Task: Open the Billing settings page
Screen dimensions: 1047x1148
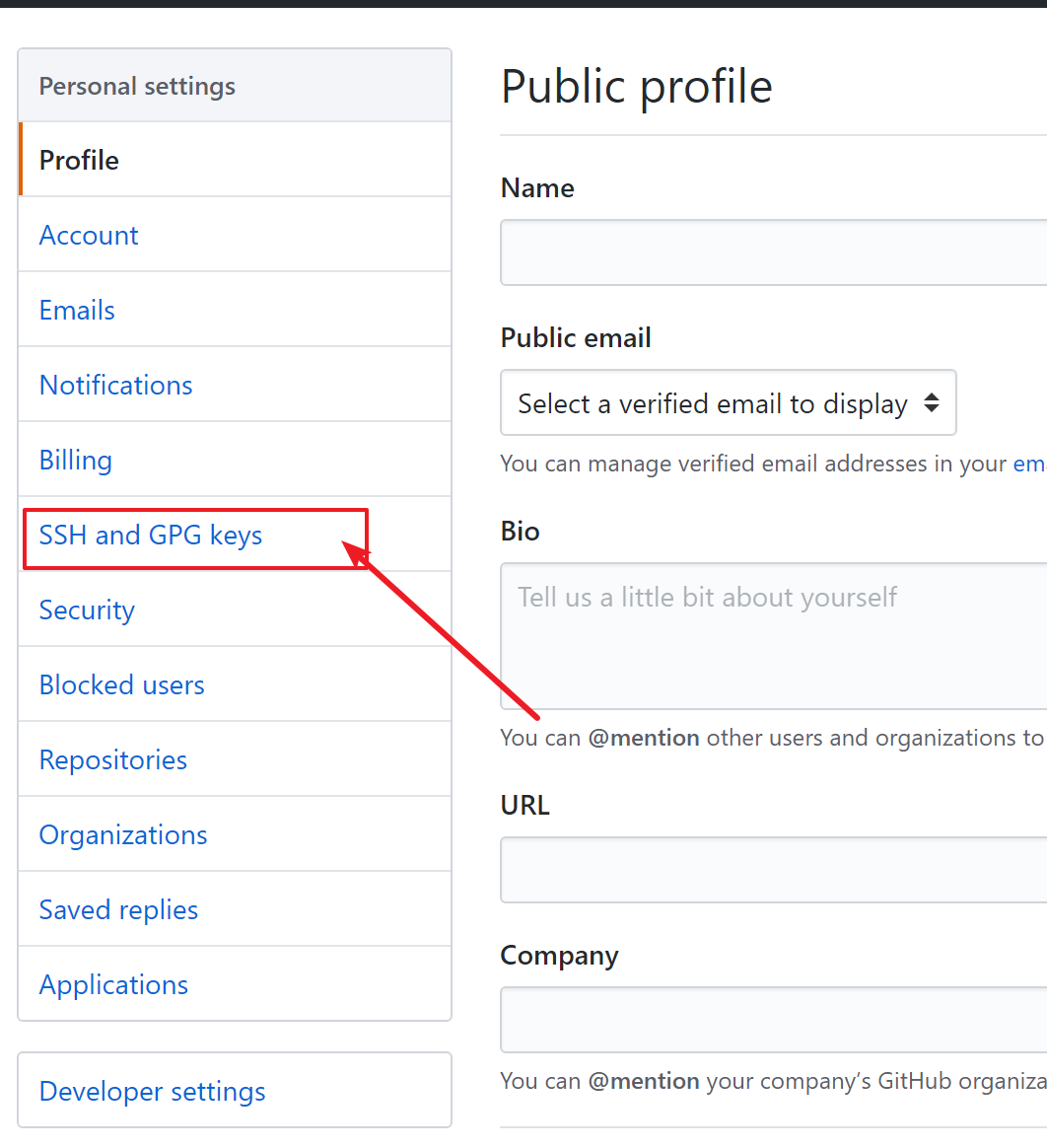Action: point(235,460)
